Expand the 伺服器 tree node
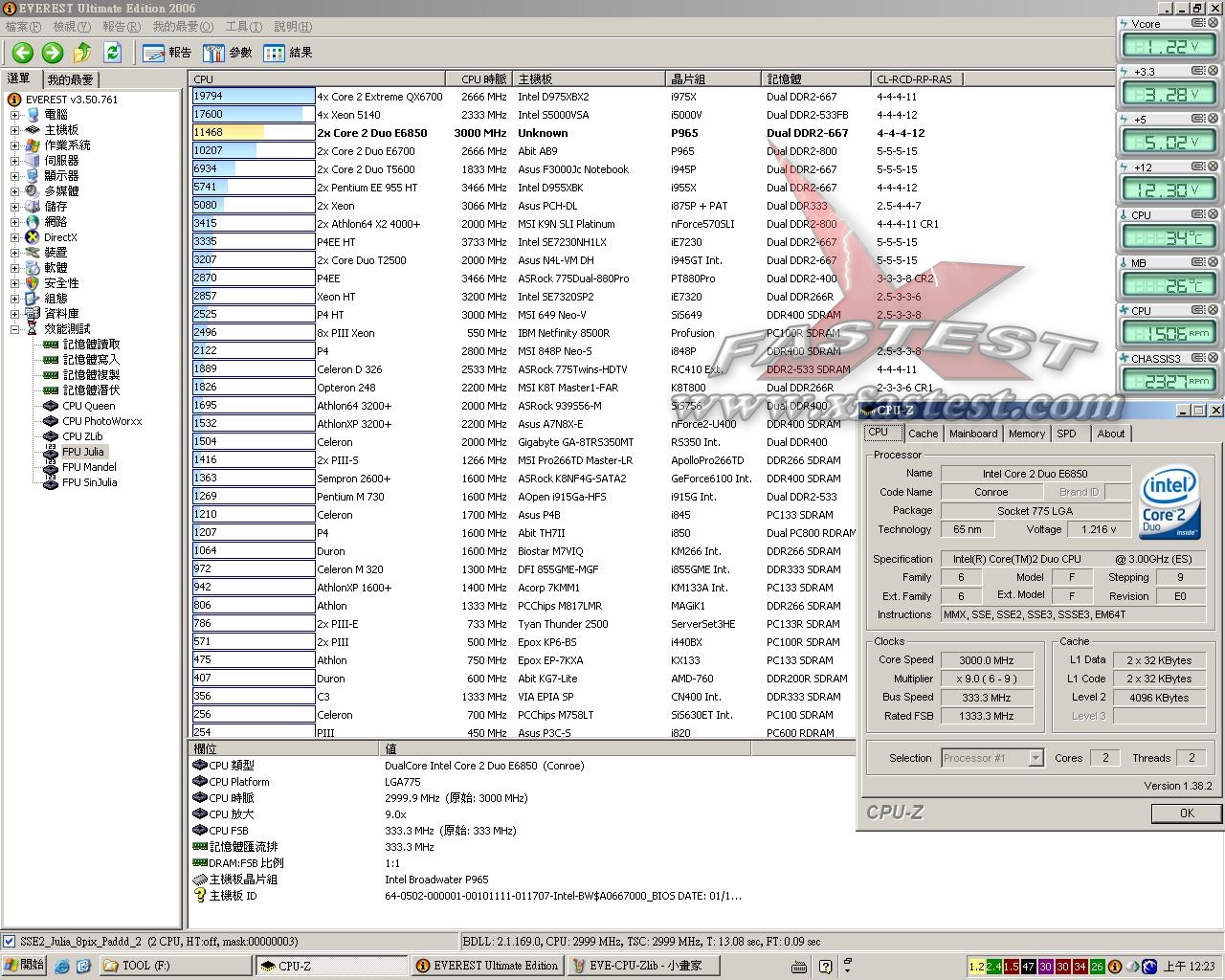The width and height of the screenshot is (1225, 980). [15, 161]
